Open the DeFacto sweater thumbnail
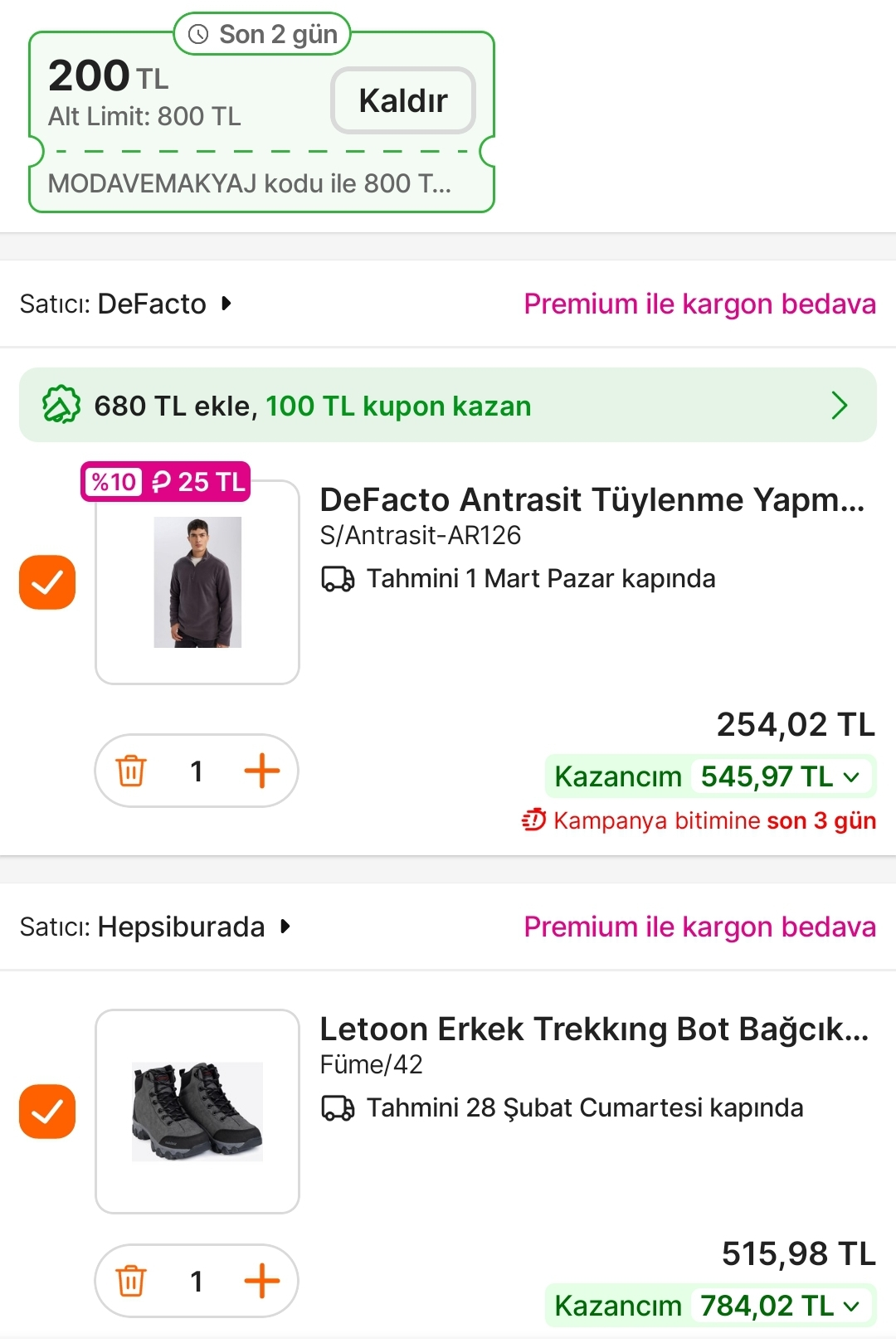Viewport: 896px width, 1343px height. [x=197, y=582]
